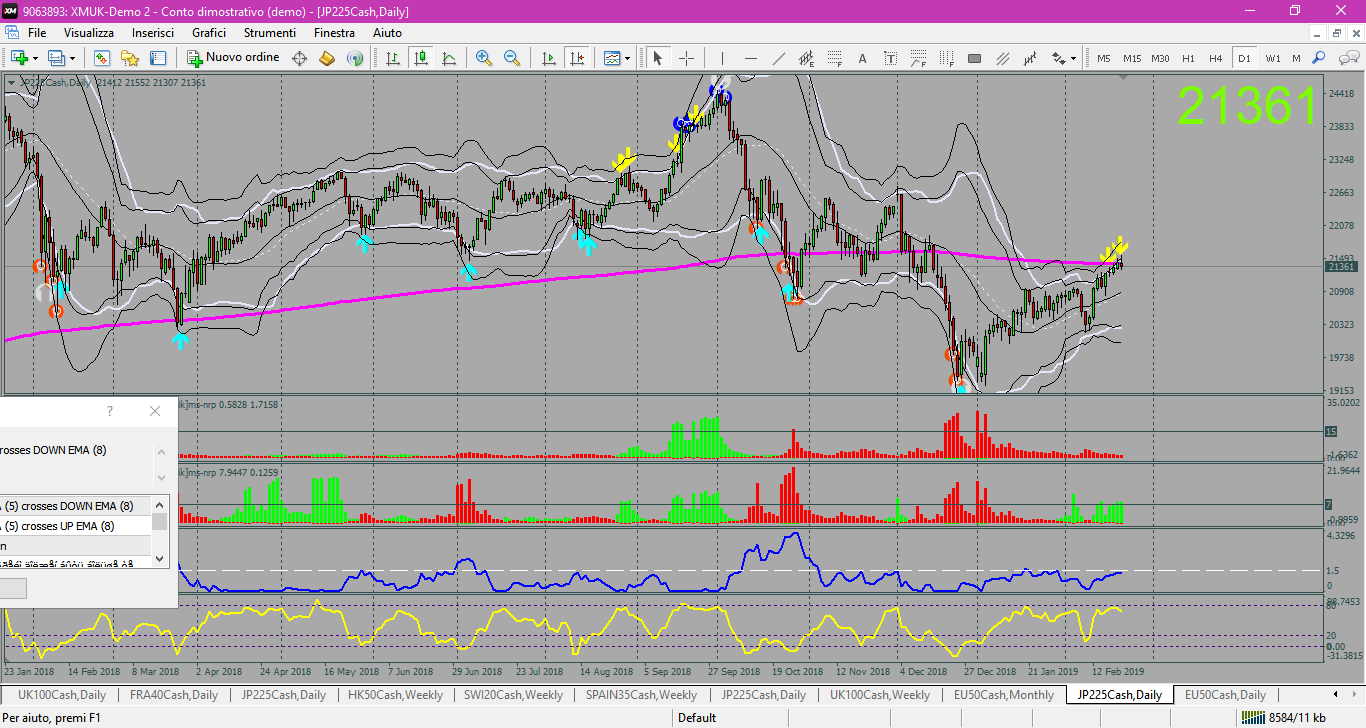Select the Andrews Pitchfork lines tool
Screen dimensions: 1366x728
click(1002, 58)
